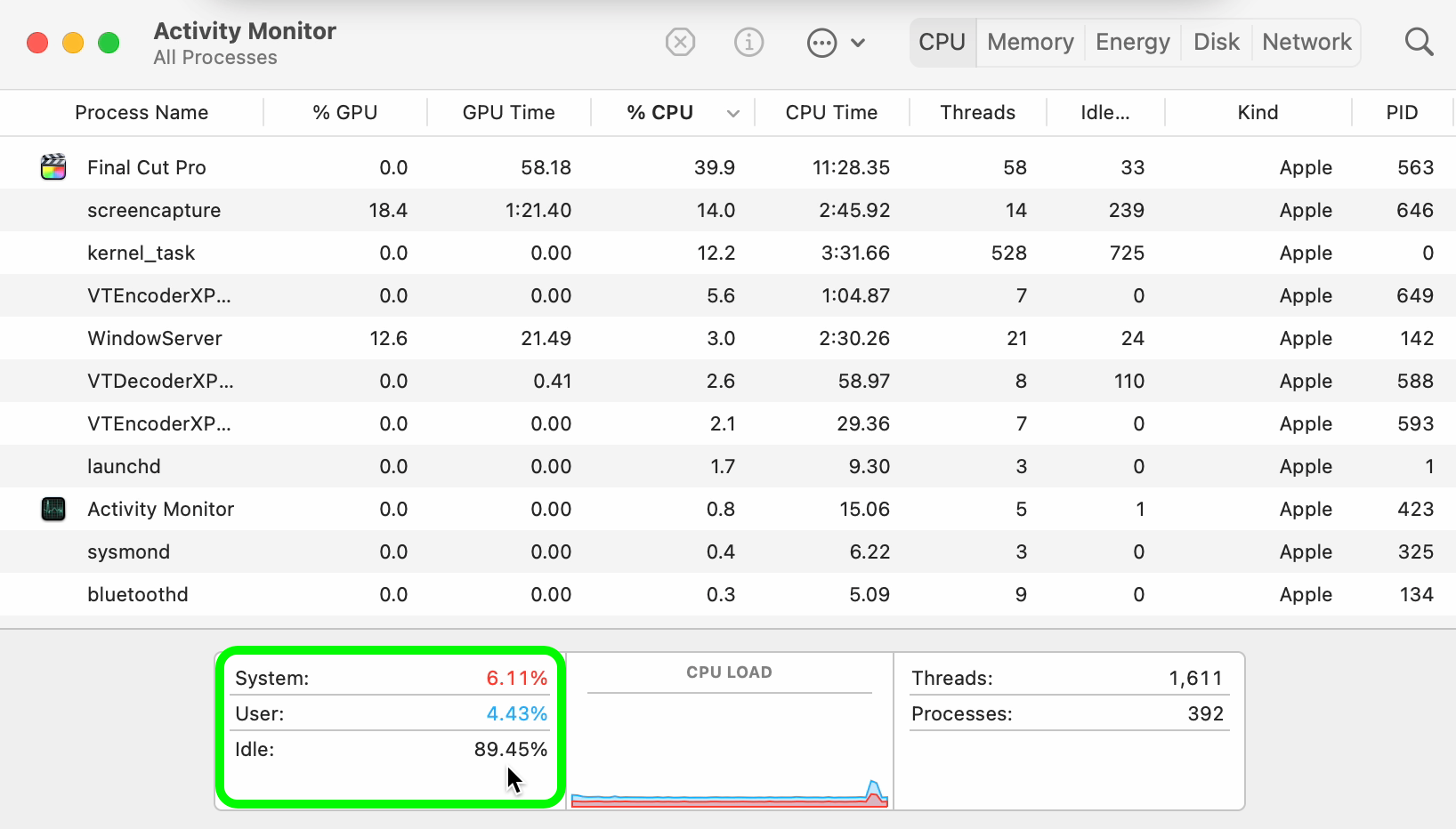Switch to the CPU tab
This screenshot has width=1456, height=829.
[942, 42]
